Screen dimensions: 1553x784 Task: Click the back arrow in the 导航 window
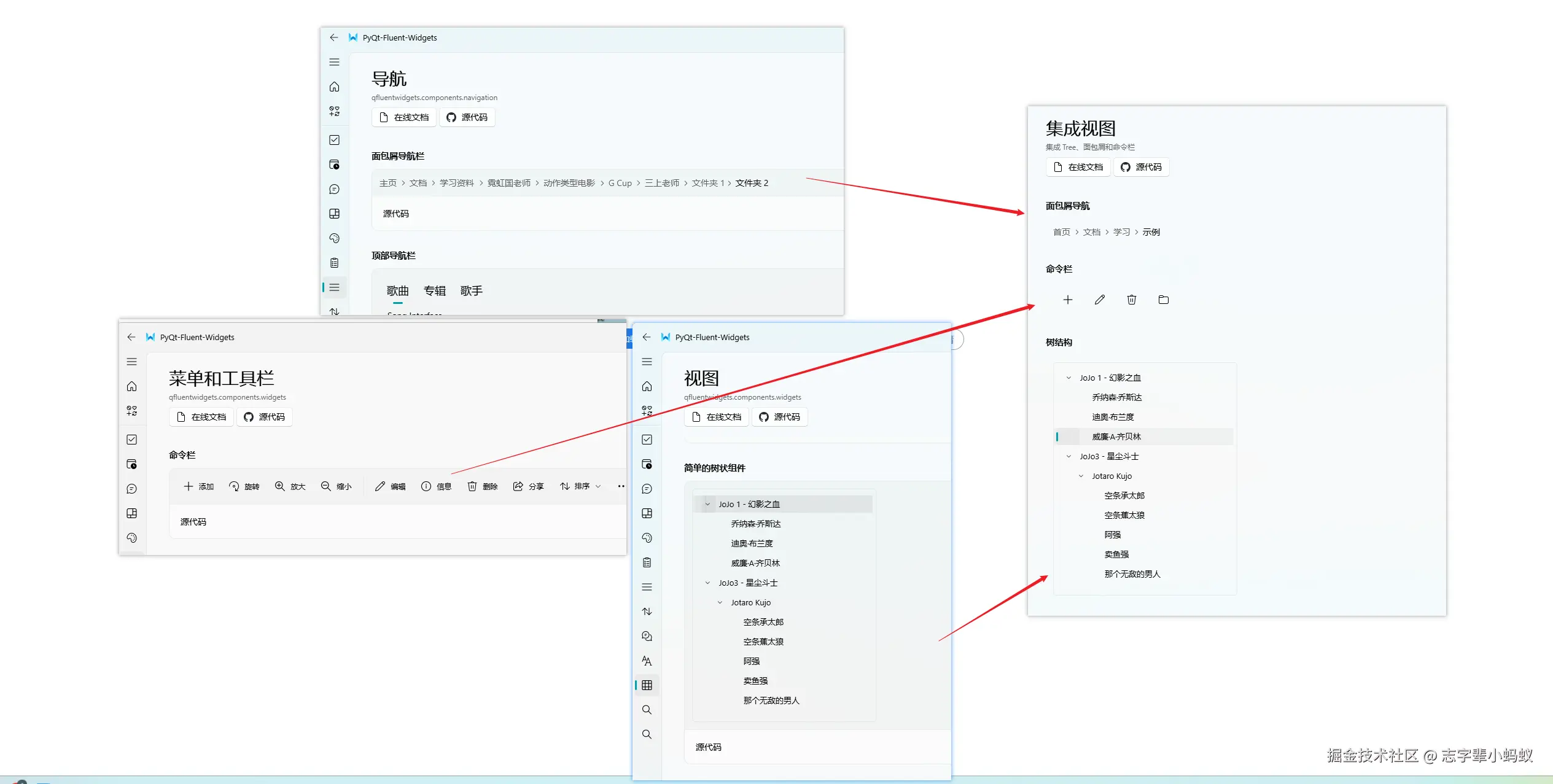(x=333, y=37)
